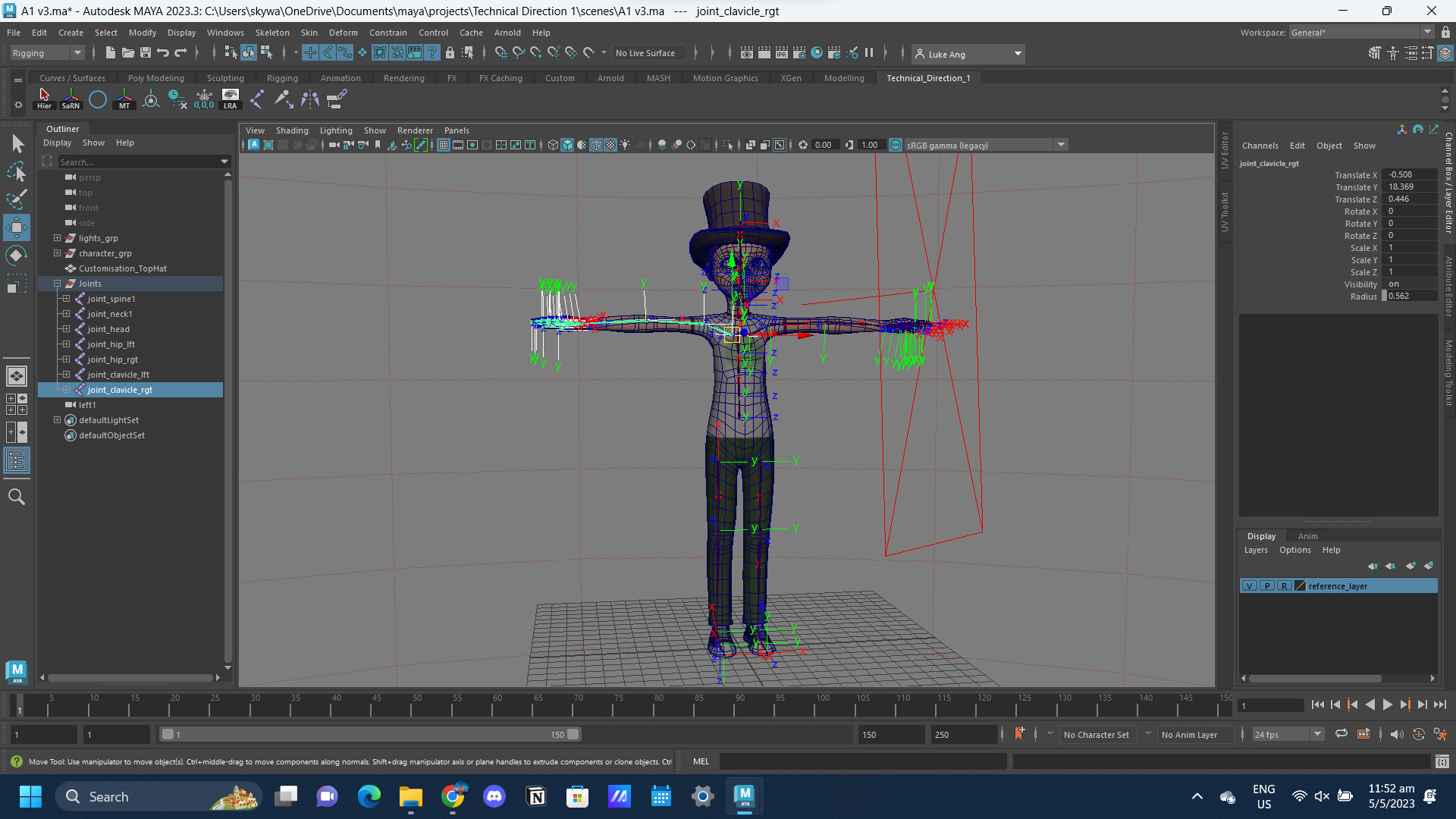Viewport: 1456px width, 819px height.
Task: Open the Skeleton menu
Action: (272, 32)
